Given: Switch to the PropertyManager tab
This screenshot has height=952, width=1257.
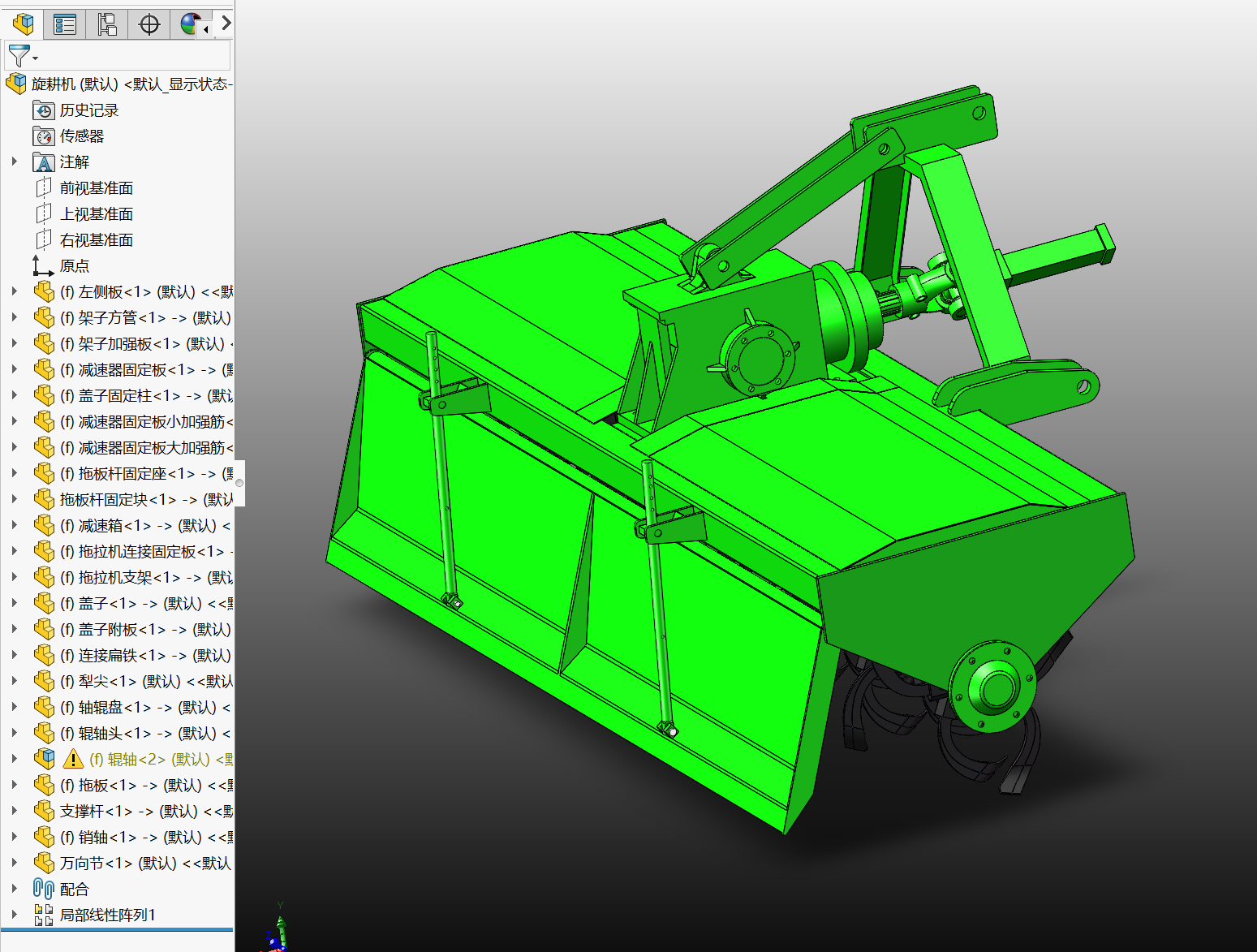Looking at the screenshot, I should click(x=64, y=24).
